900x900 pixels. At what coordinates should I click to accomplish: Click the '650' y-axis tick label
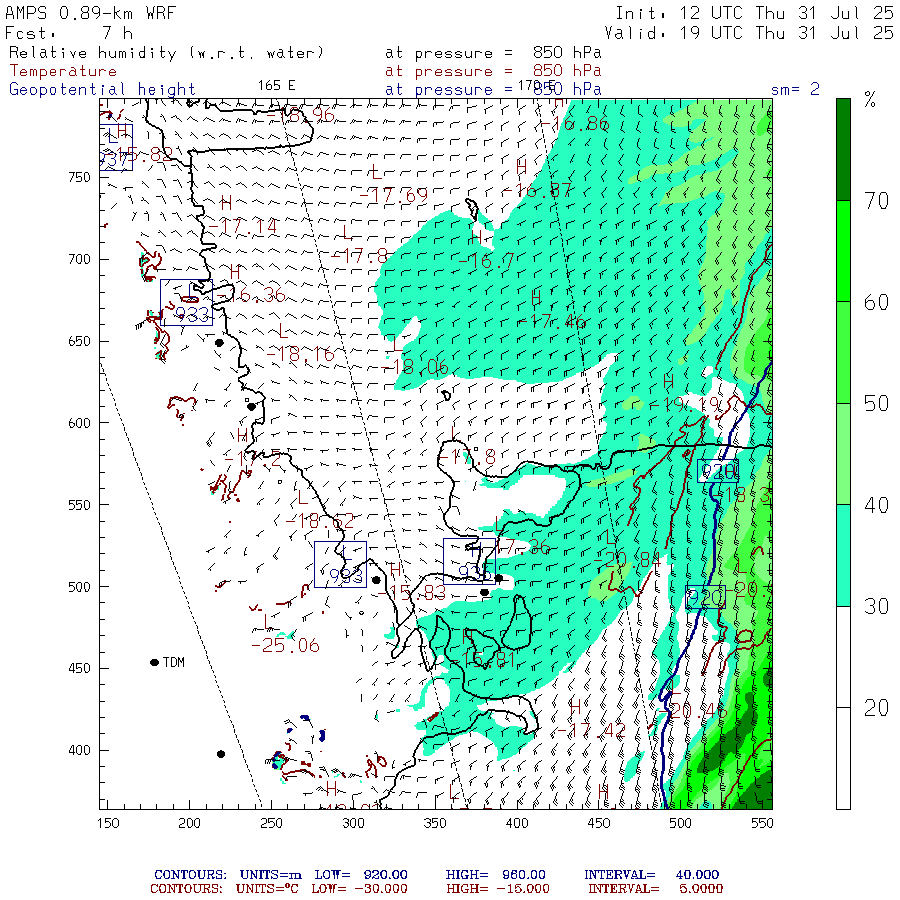pos(79,342)
